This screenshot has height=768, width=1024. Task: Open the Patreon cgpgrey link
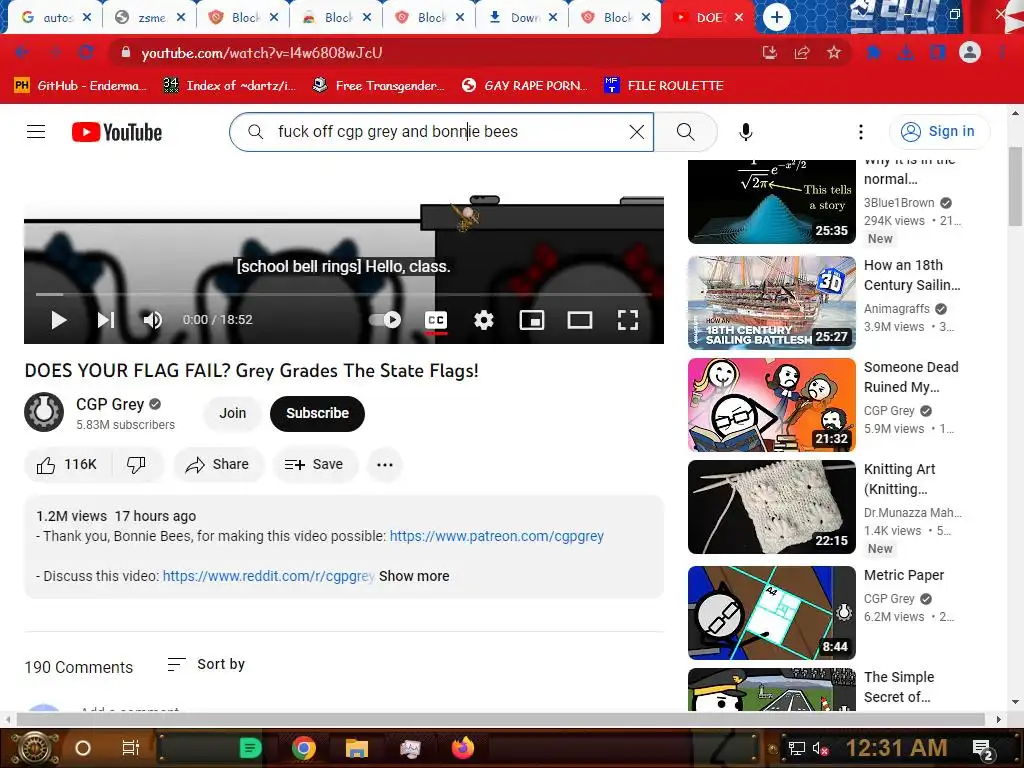pos(496,536)
